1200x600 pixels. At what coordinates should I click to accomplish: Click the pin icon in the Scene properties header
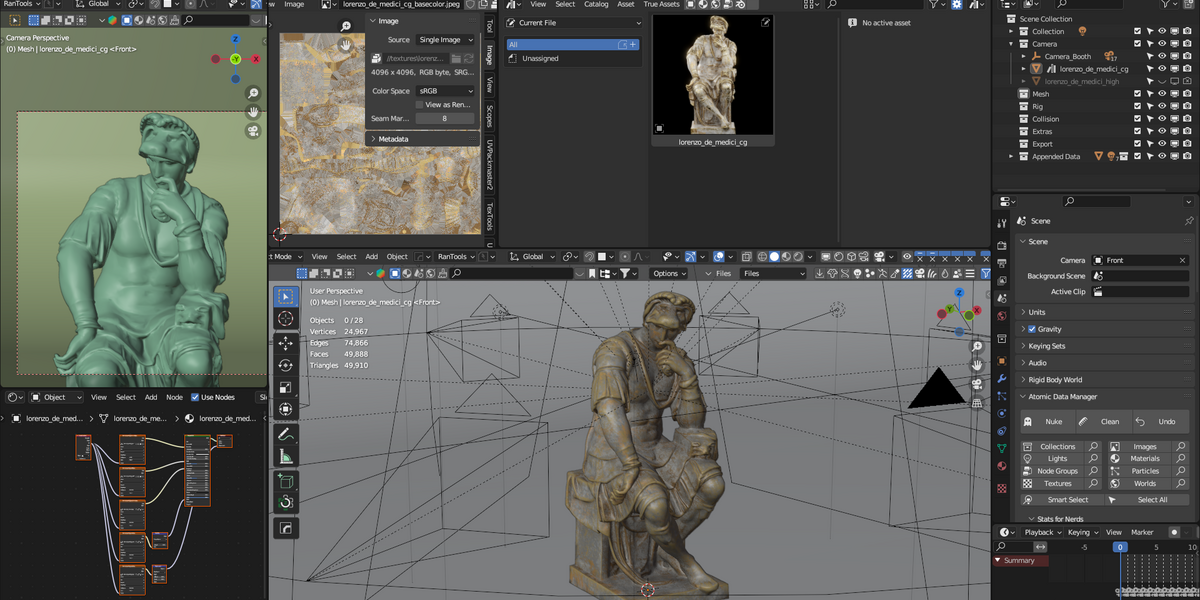pos(1188,221)
